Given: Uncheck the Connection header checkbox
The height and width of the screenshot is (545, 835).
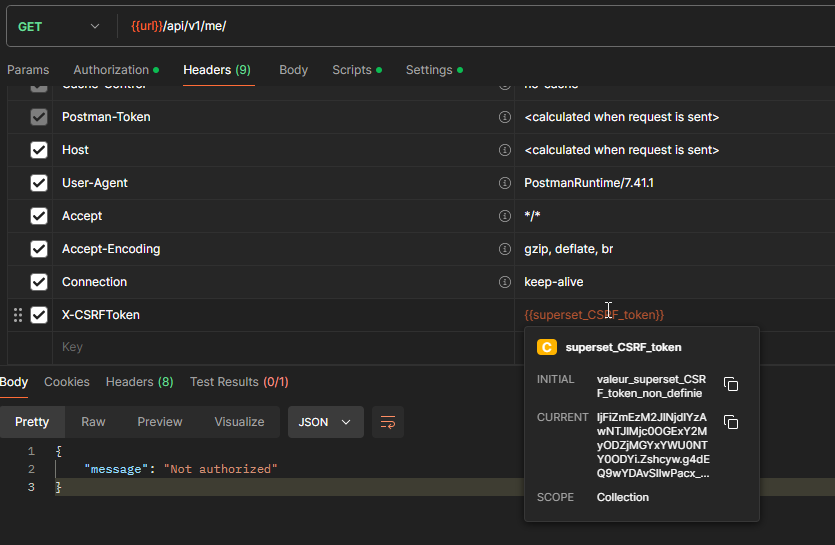Looking at the screenshot, I should tap(39, 282).
